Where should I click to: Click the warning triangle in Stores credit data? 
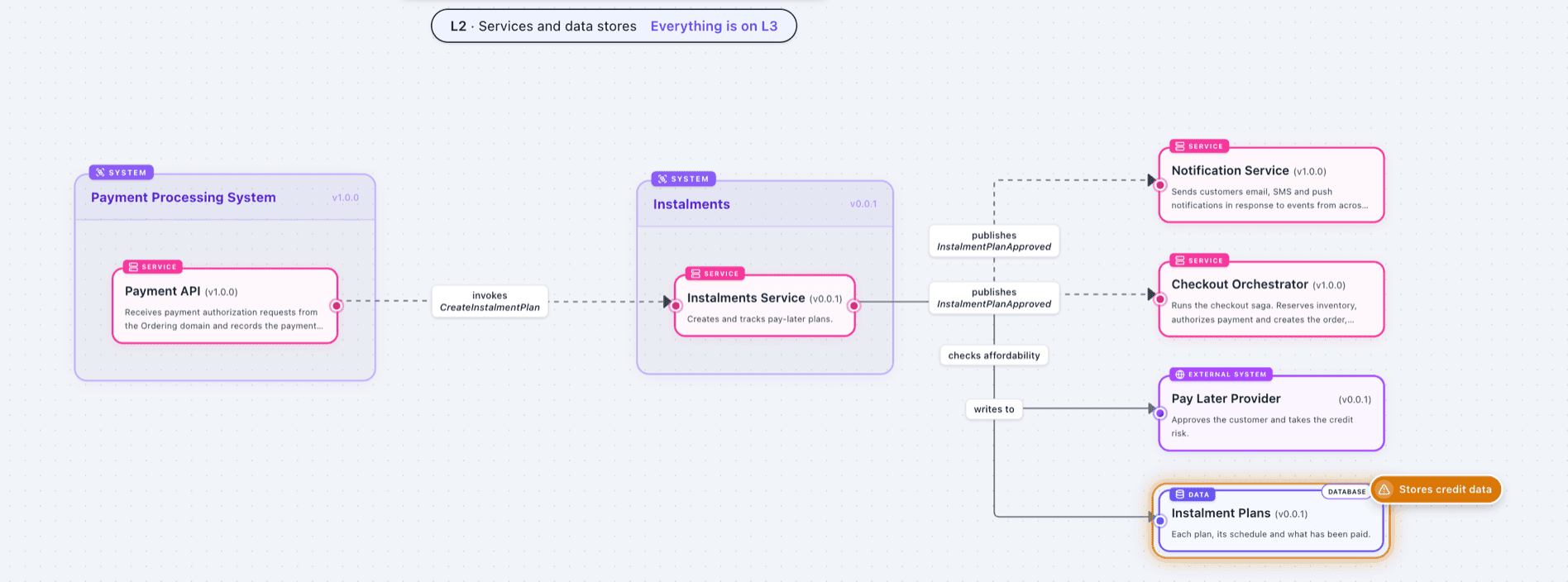1384,489
